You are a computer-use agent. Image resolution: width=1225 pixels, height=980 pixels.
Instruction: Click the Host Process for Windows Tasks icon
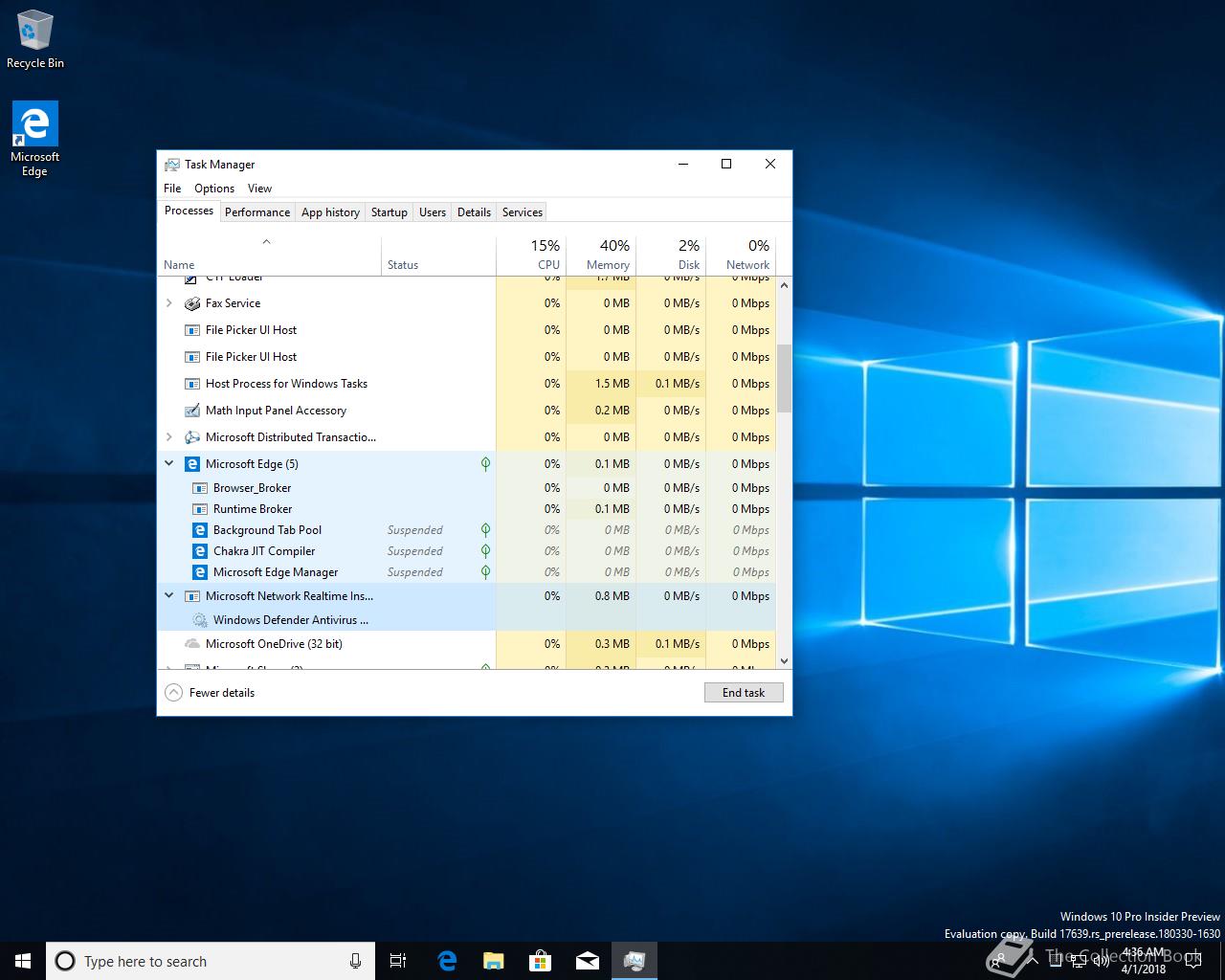192,384
